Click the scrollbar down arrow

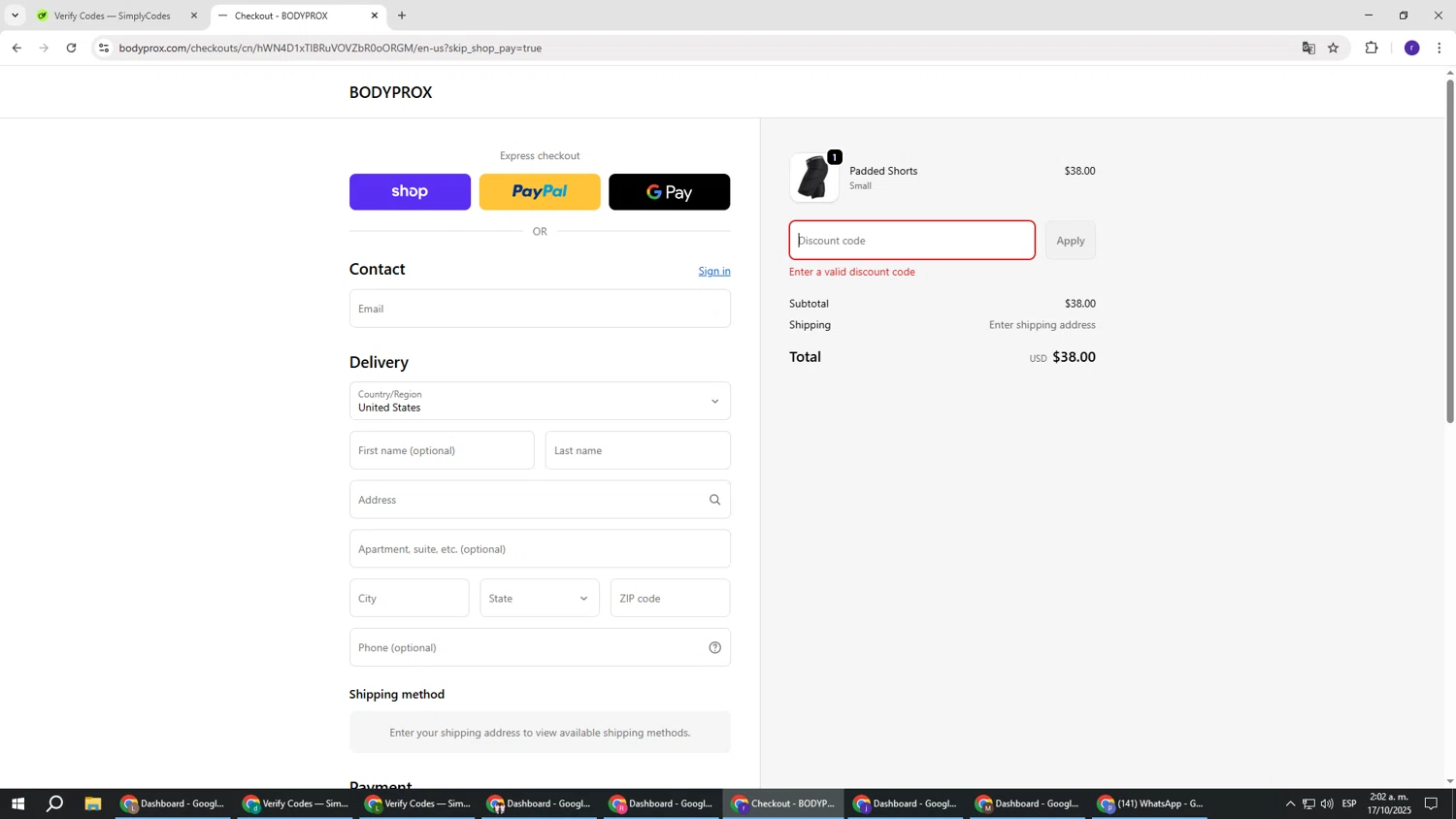tap(1450, 781)
